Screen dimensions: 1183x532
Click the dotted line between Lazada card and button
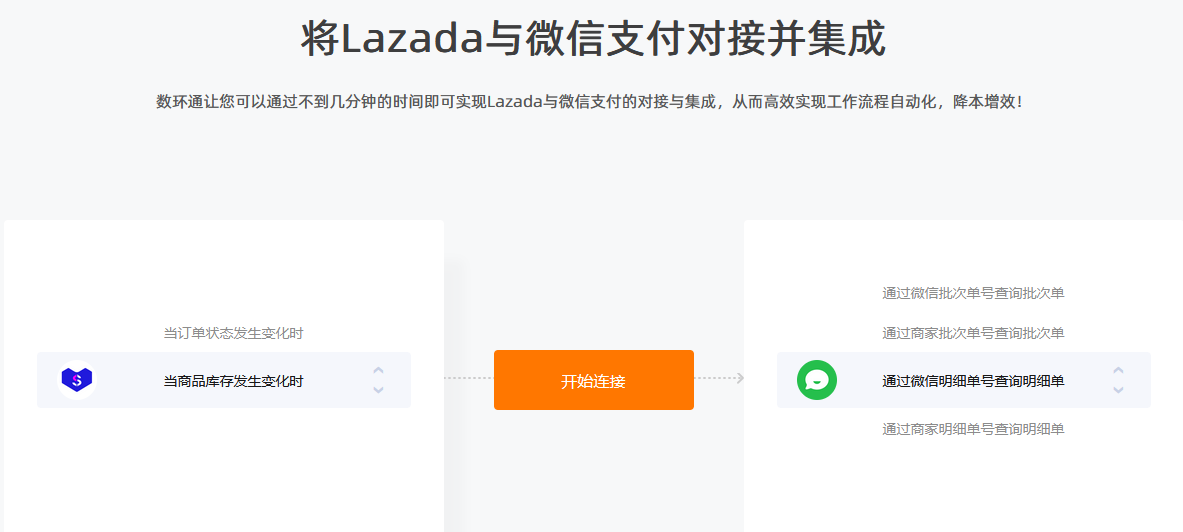469,378
